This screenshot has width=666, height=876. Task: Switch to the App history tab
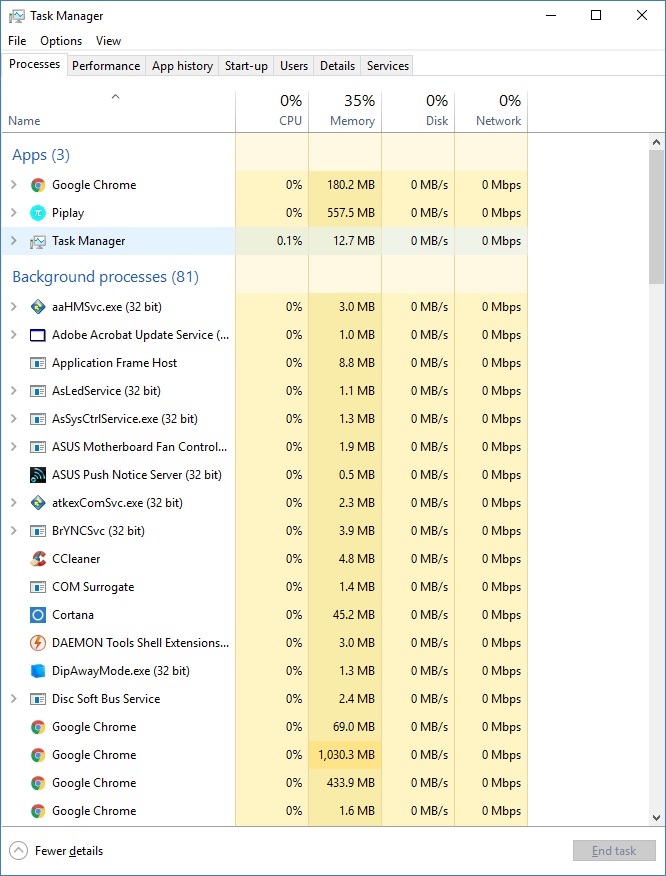coord(182,66)
